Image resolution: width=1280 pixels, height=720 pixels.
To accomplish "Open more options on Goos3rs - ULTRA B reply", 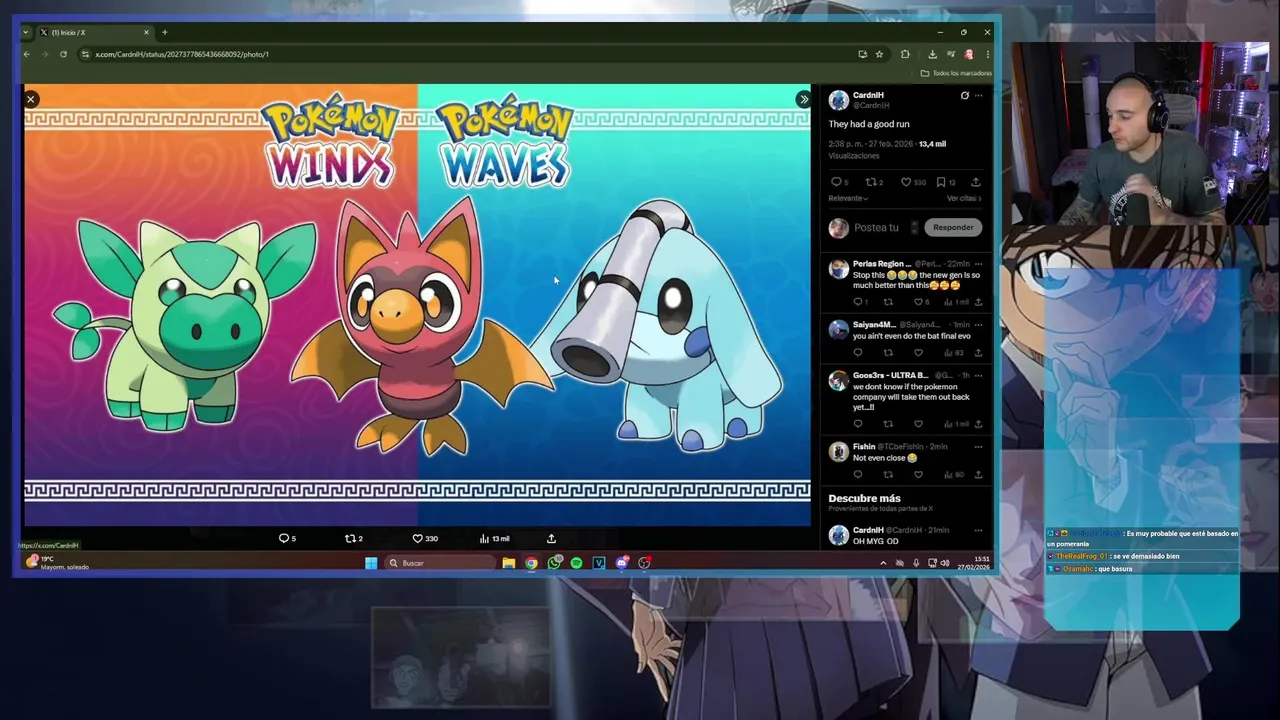I will coord(978,375).
